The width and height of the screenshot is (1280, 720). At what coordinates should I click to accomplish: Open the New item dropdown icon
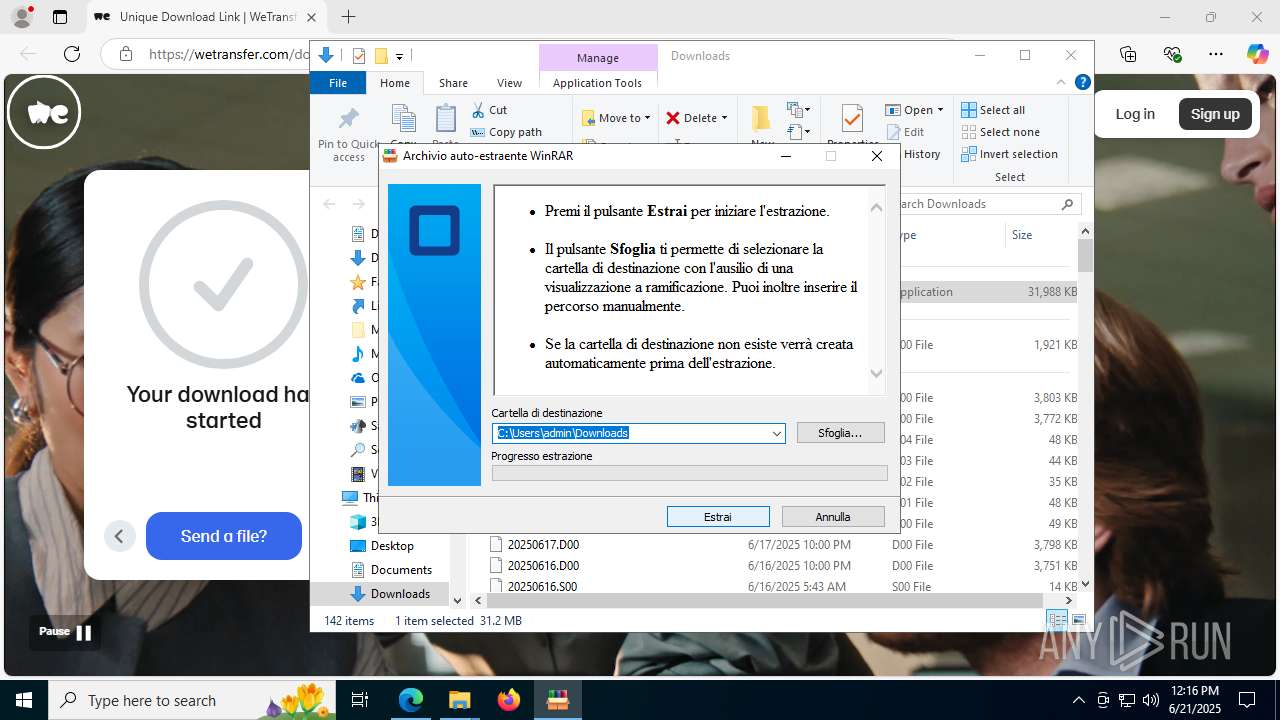pos(798,110)
